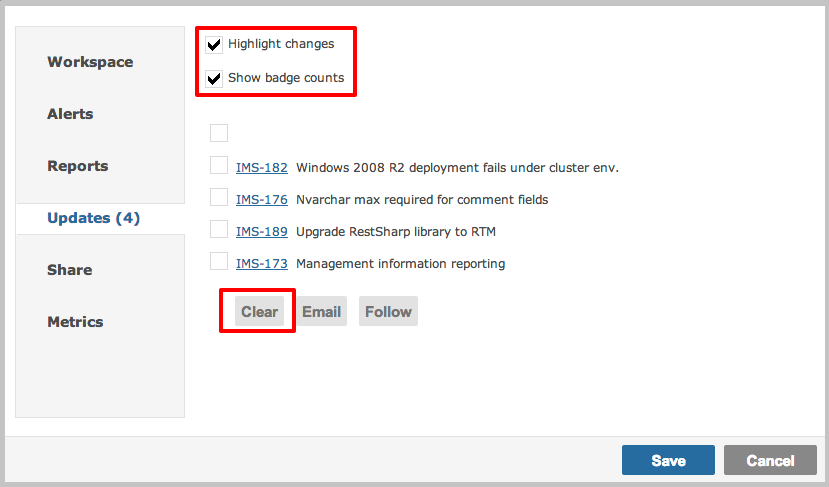Image resolution: width=829 pixels, height=487 pixels.
Task: Toggle Show badge counts checkbox
Action: coord(214,78)
